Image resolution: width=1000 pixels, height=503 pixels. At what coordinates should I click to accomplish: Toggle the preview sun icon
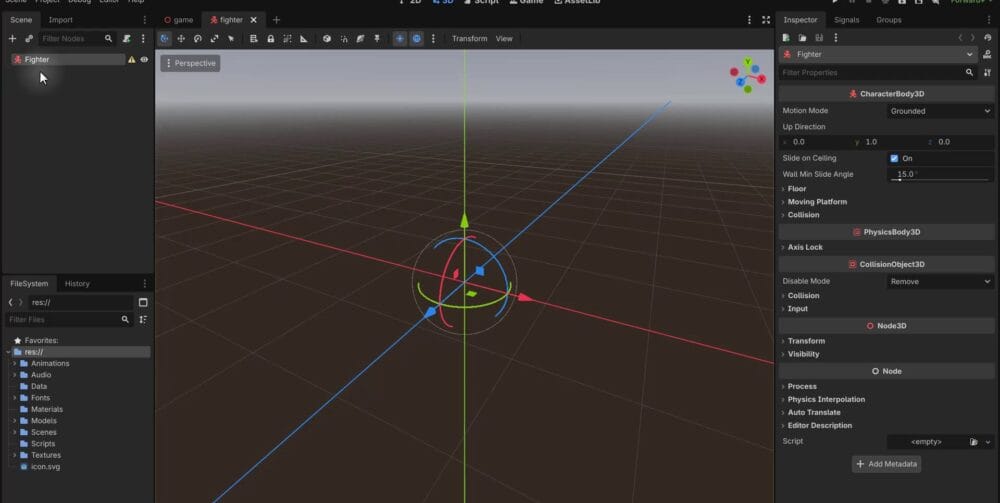(x=400, y=39)
